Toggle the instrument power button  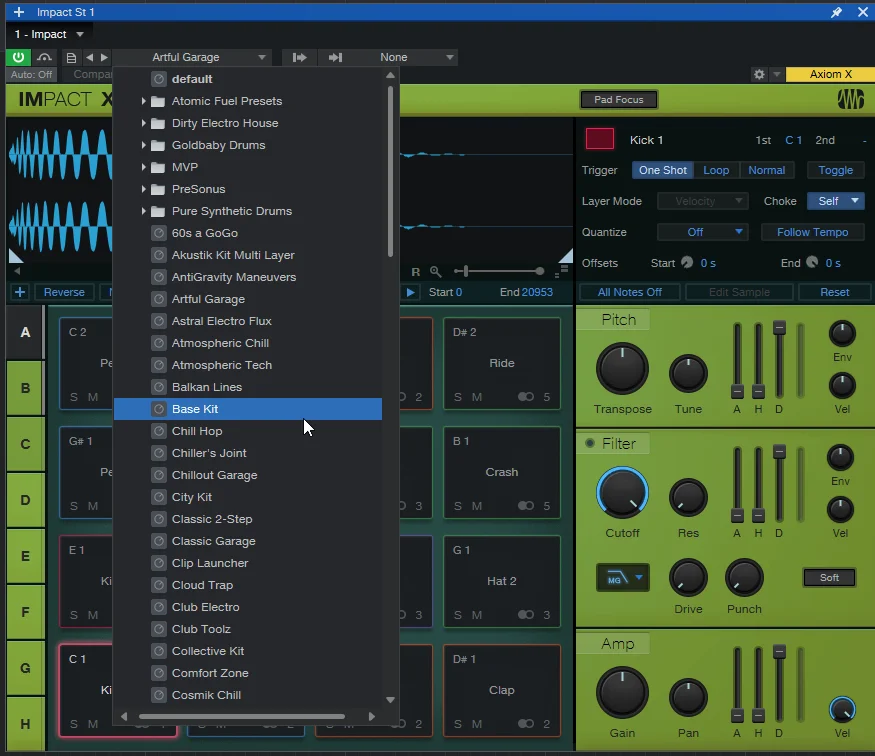tap(18, 57)
